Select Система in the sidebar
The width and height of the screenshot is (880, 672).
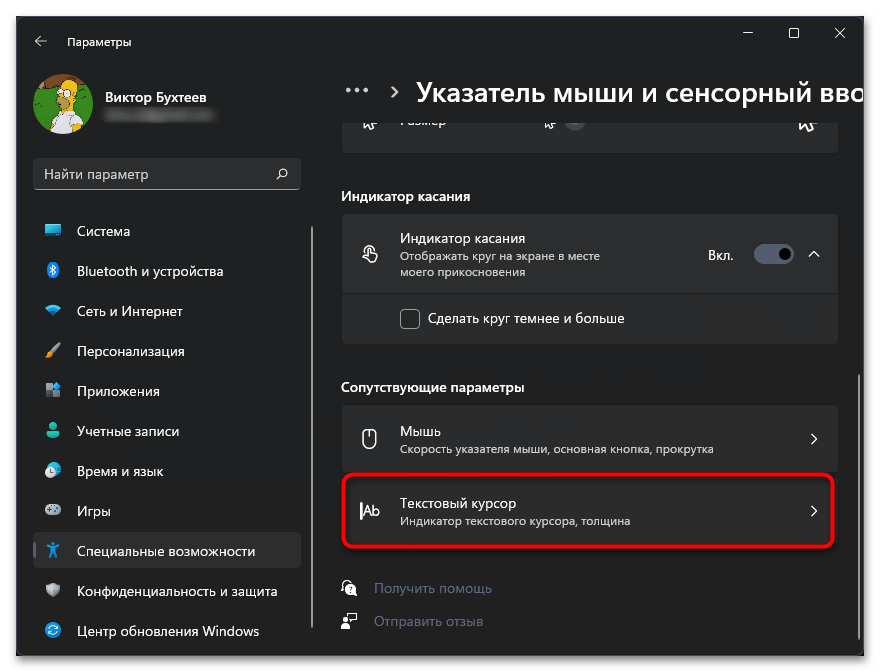(x=103, y=231)
